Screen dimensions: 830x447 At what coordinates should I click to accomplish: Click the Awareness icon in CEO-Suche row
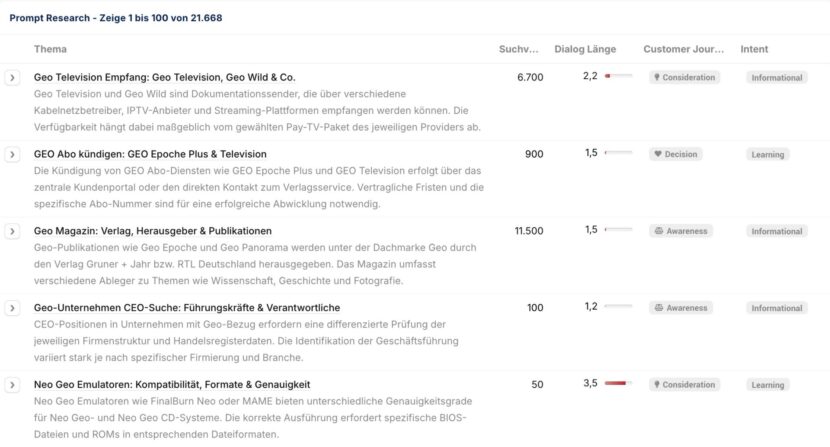(656, 308)
